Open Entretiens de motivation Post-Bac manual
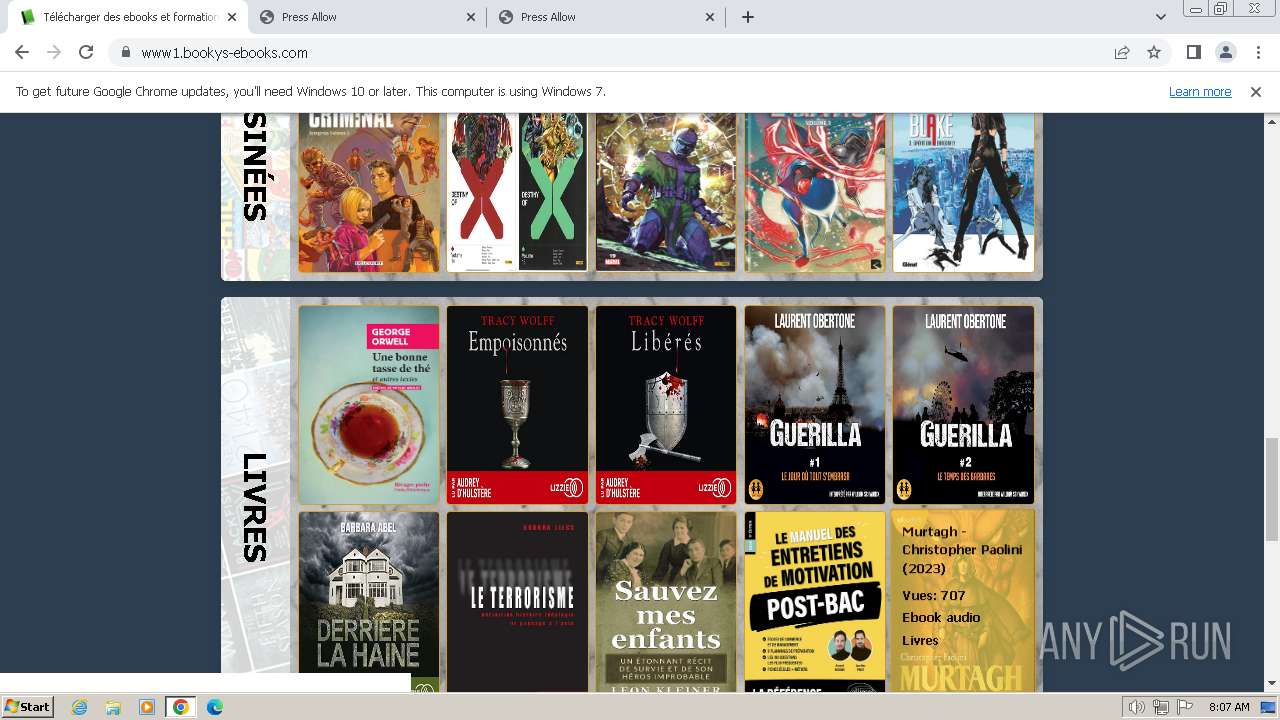 tap(815, 602)
